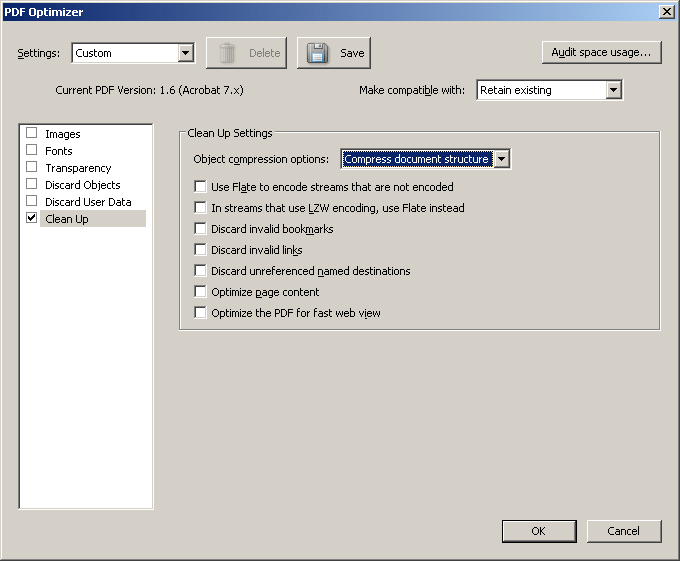The width and height of the screenshot is (680, 561).
Task: Select Discard User Data panel entry
Action: (x=88, y=202)
